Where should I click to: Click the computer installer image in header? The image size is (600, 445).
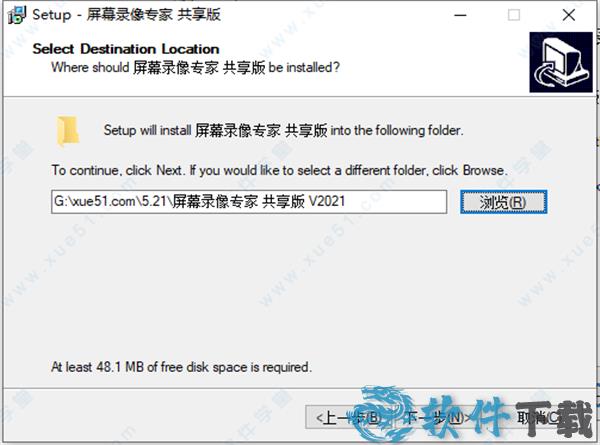(561, 62)
